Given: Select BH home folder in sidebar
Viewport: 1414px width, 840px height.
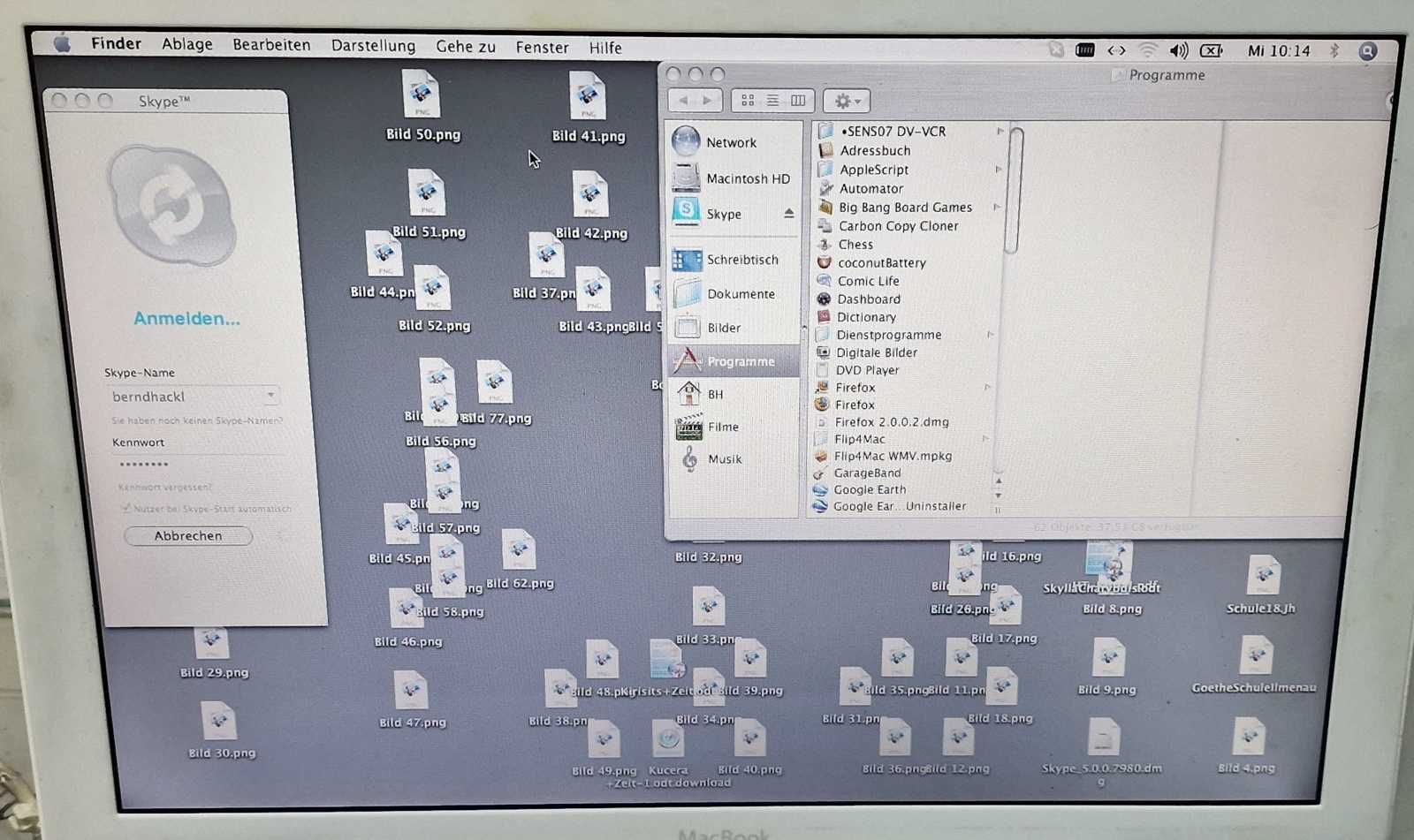Looking at the screenshot, I should pos(734,394).
